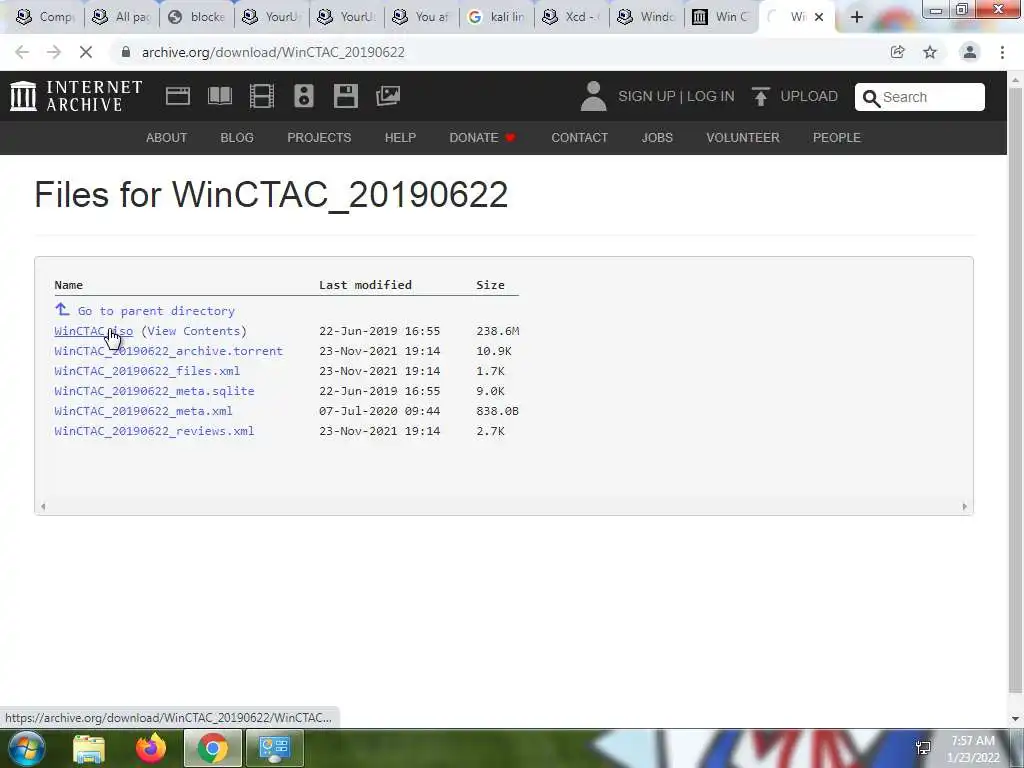Switch to the 'blocke' tab
The width and height of the screenshot is (1024, 768).
coord(196,17)
